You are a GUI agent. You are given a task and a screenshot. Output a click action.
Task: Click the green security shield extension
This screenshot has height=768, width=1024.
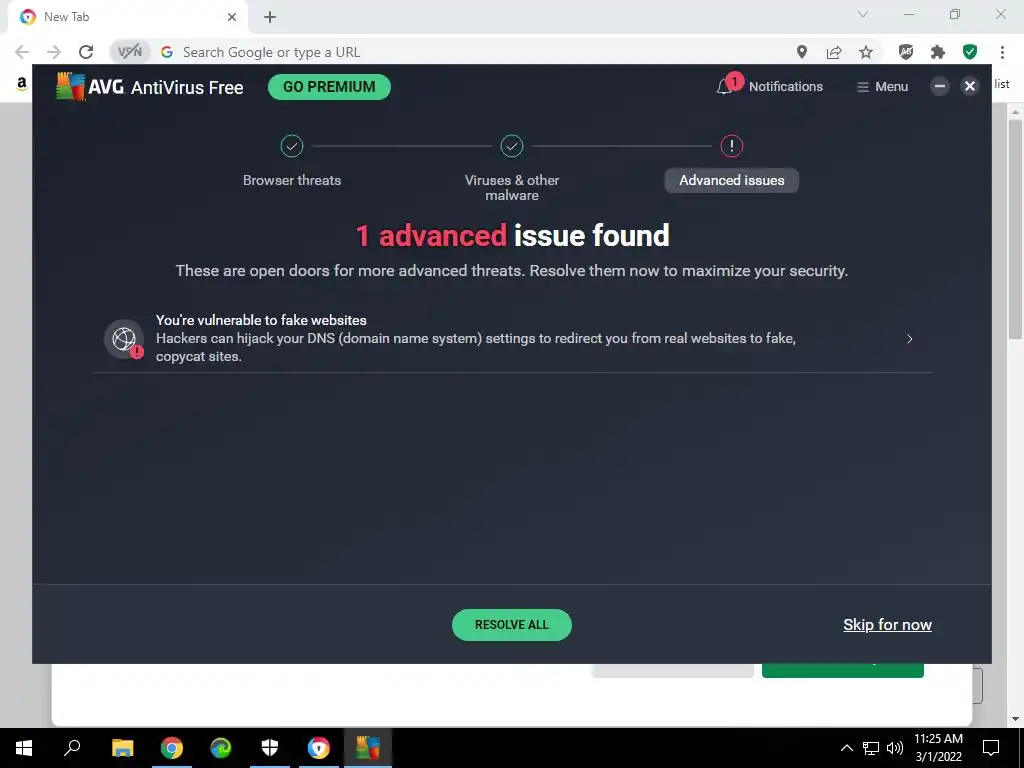970,52
